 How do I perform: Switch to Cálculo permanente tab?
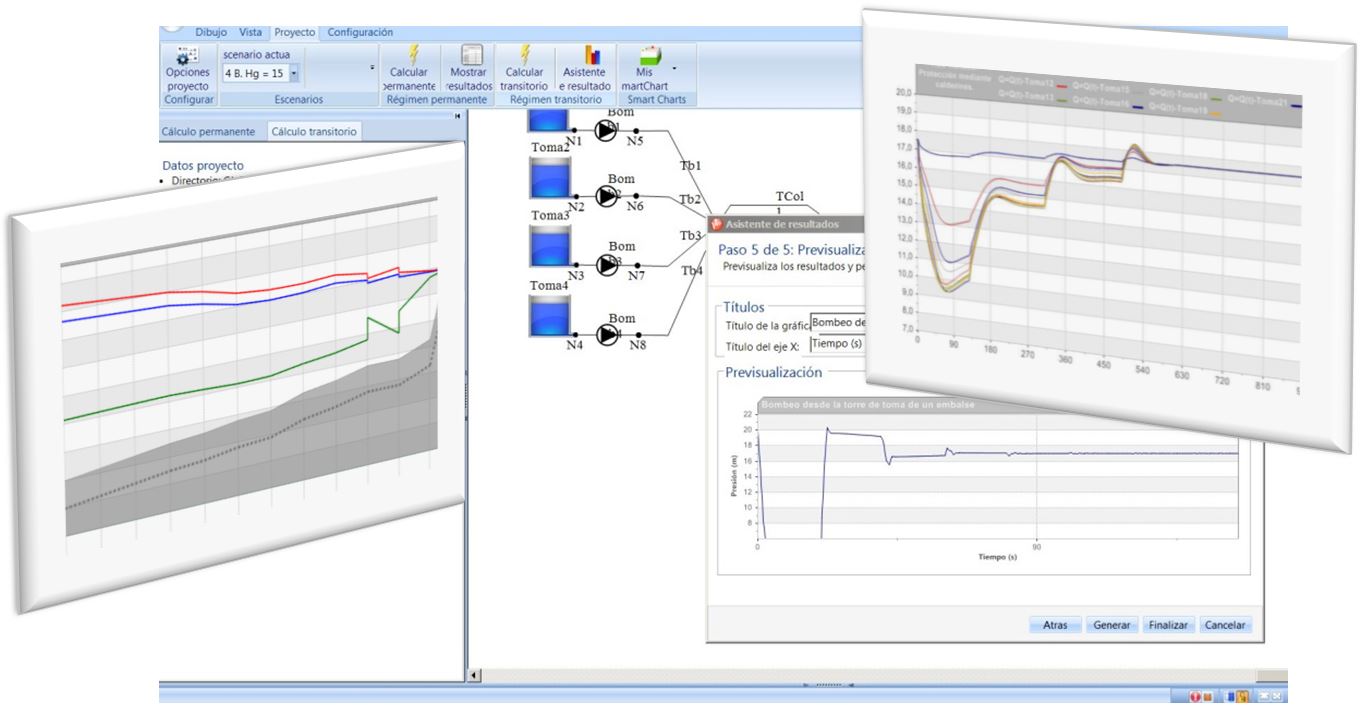[210, 132]
